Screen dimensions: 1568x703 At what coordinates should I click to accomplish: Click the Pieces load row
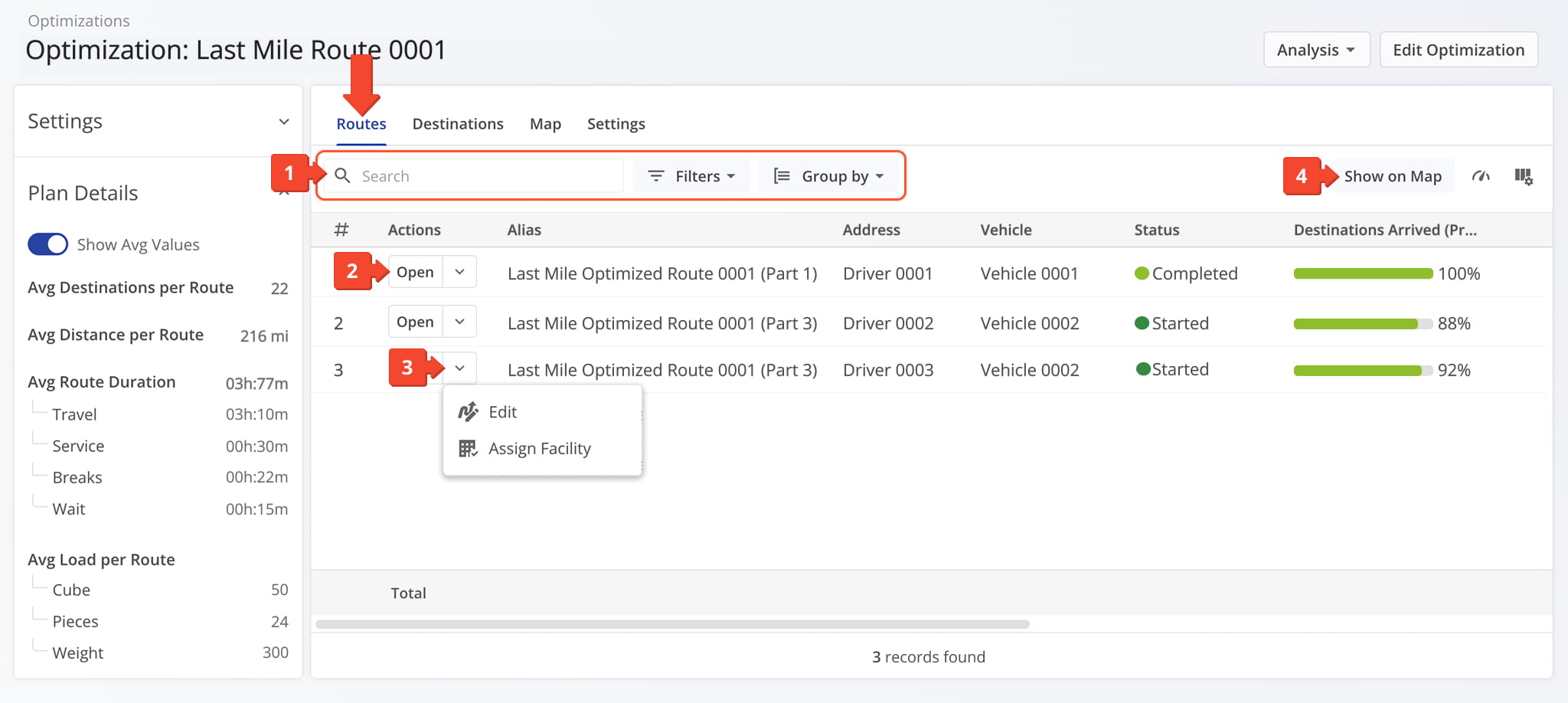[x=158, y=621]
